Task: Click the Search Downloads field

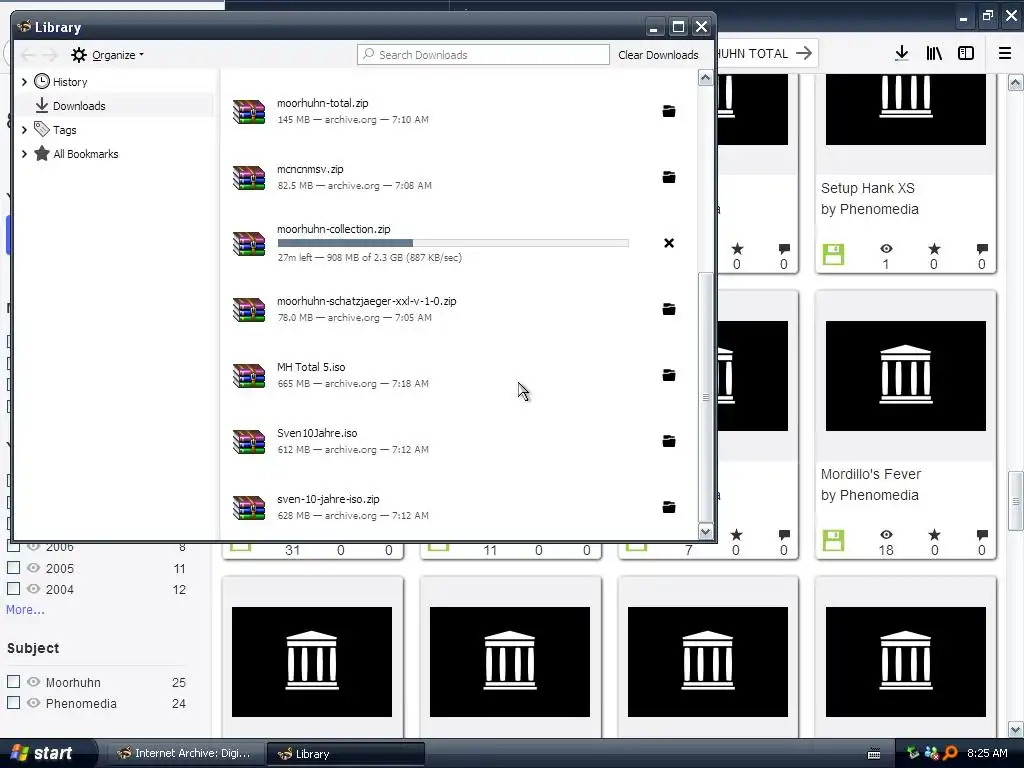Action: [483, 55]
